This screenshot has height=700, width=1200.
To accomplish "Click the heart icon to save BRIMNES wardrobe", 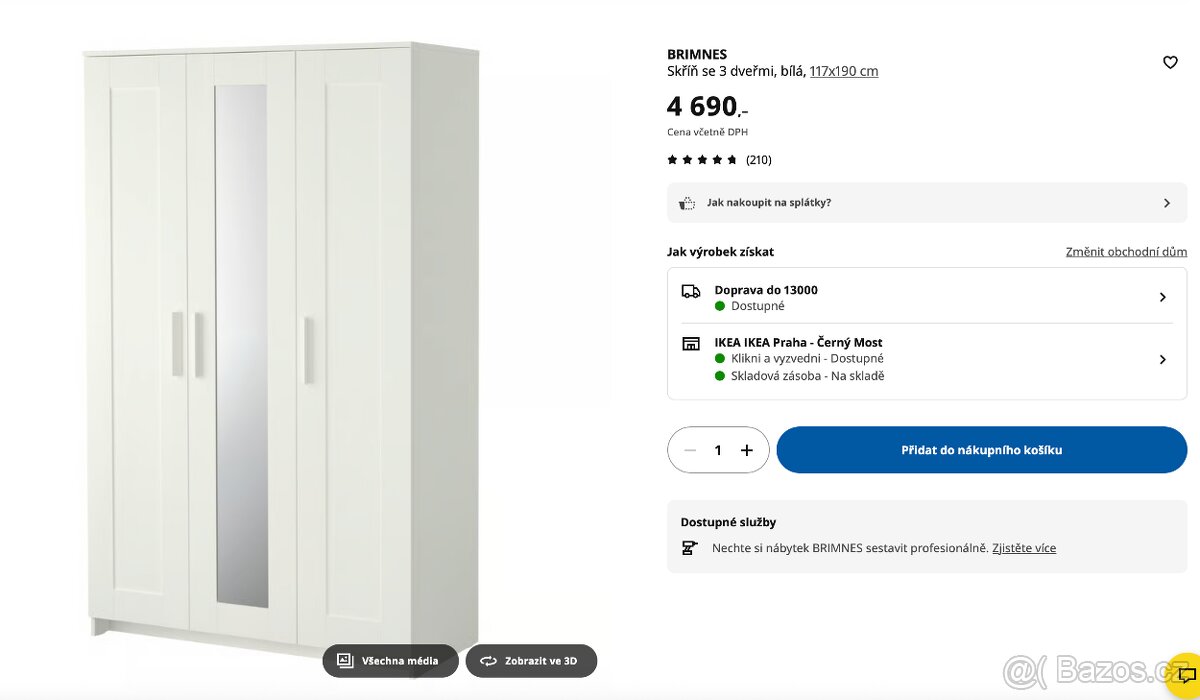I will [1170, 62].
